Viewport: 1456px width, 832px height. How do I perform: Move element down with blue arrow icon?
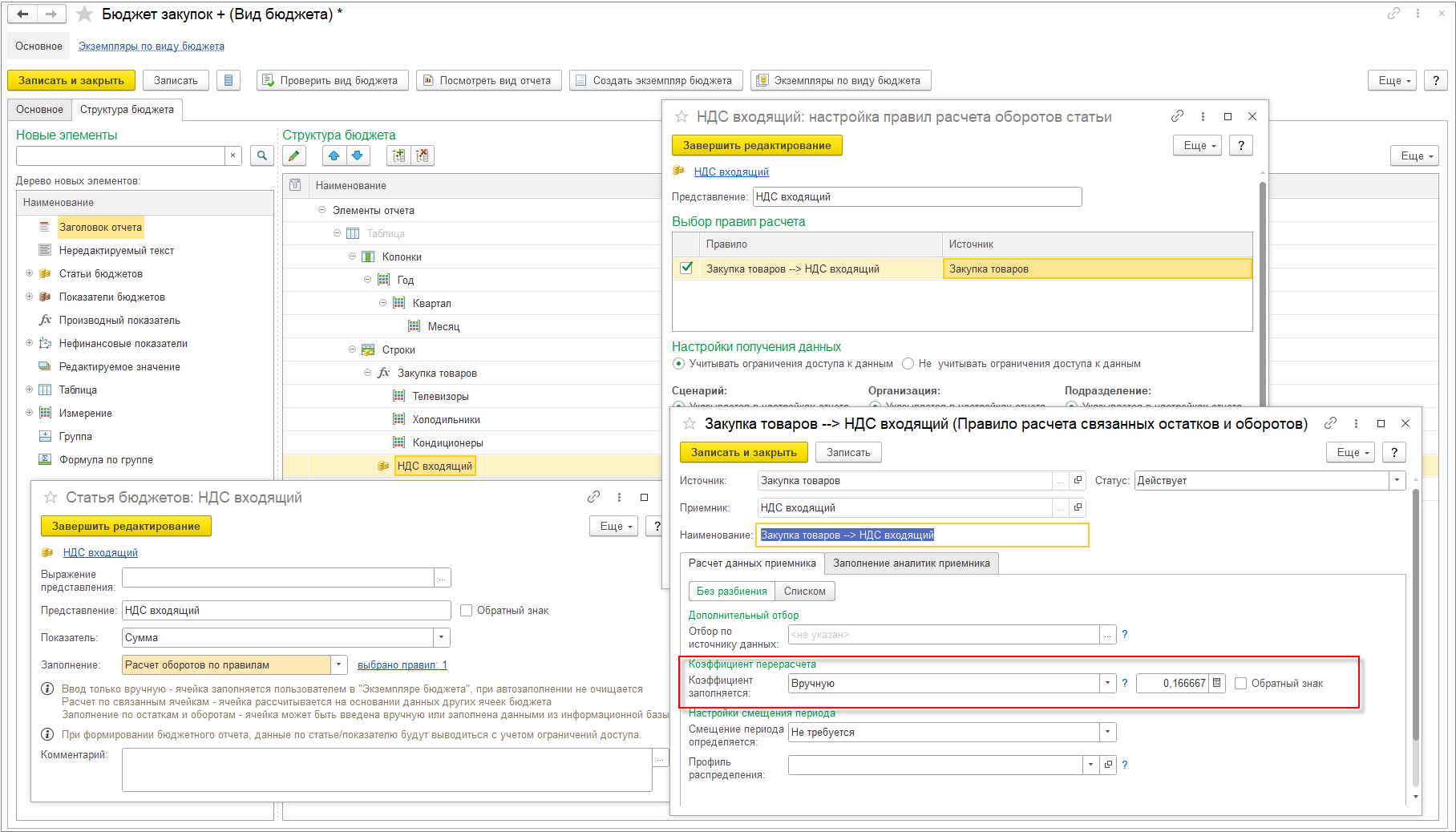pos(358,156)
